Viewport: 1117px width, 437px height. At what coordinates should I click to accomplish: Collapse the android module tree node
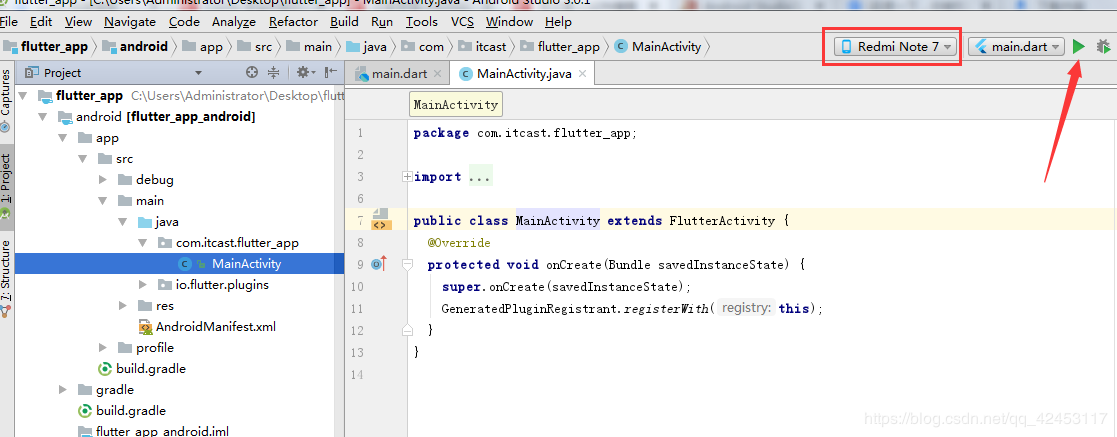click(x=42, y=117)
